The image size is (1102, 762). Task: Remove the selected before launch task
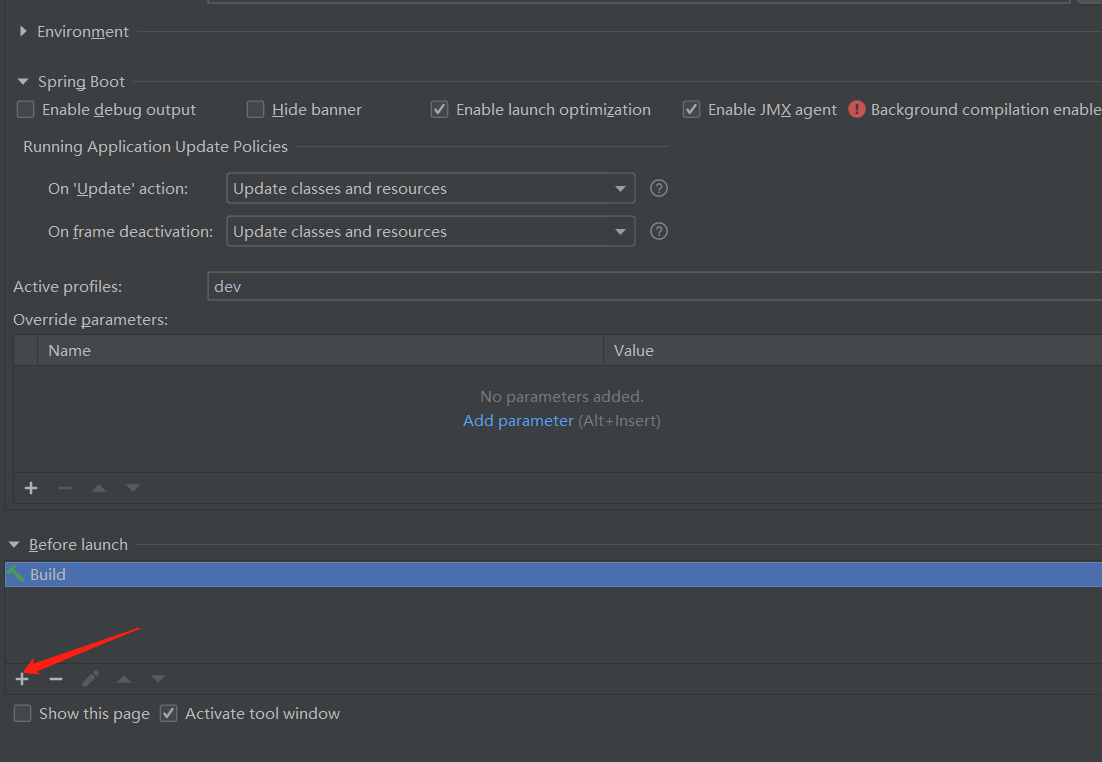[x=56, y=679]
